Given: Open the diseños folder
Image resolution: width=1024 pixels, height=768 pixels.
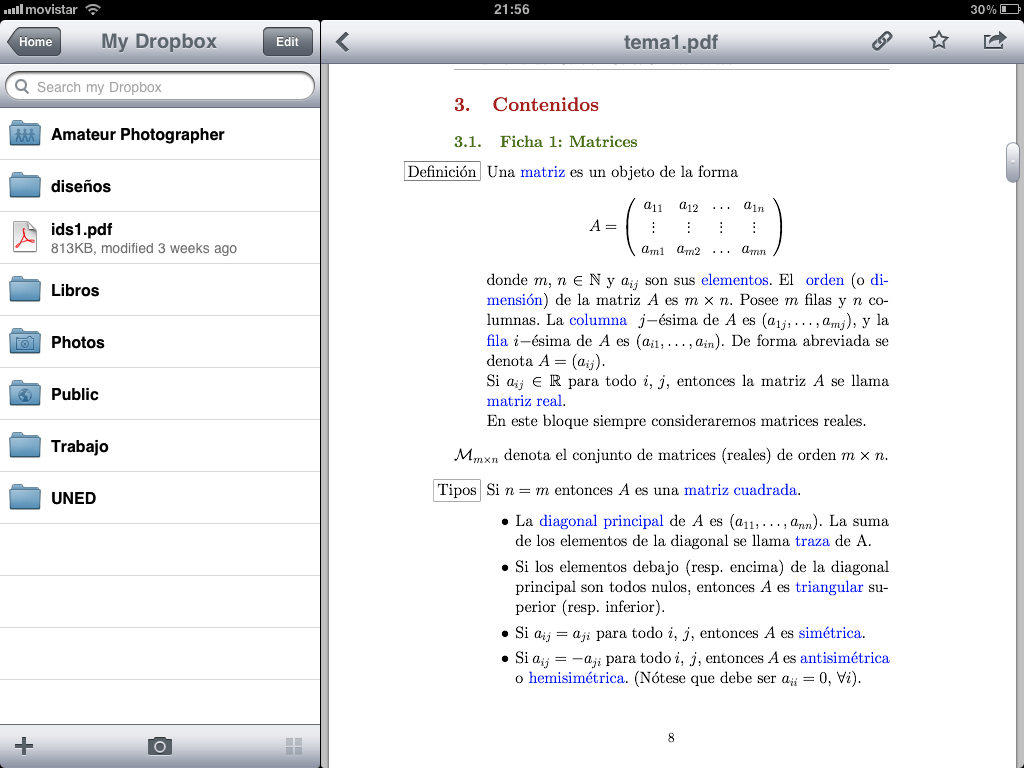Looking at the screenshot, I should (160, 186).
